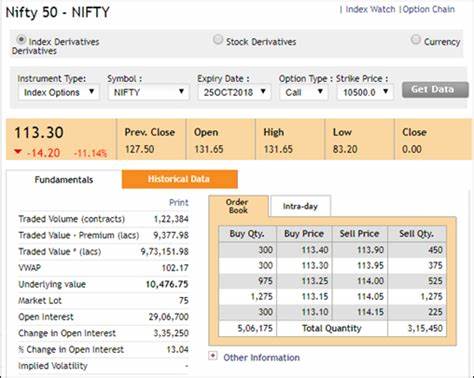Click sell quantity 225
Viewport: 474px width, 378px height.
(435, 312)
